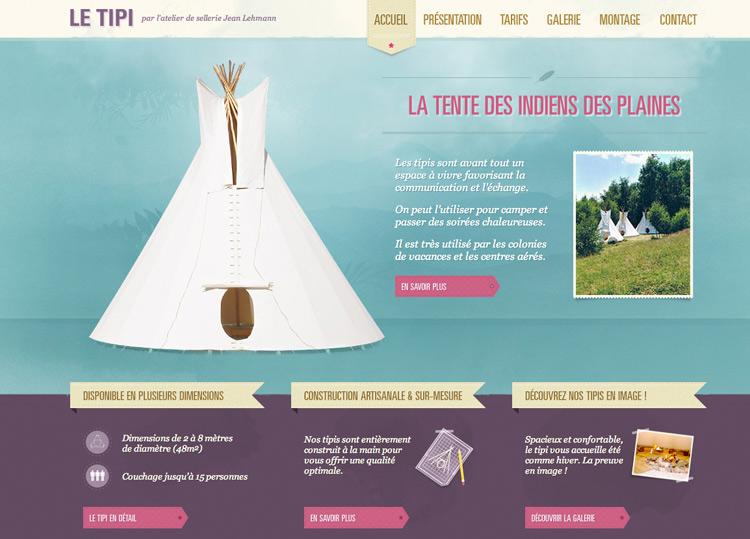
Task: Click the Construction artisanale & sur-mesure banner
Action: click(x=388, y=395)
